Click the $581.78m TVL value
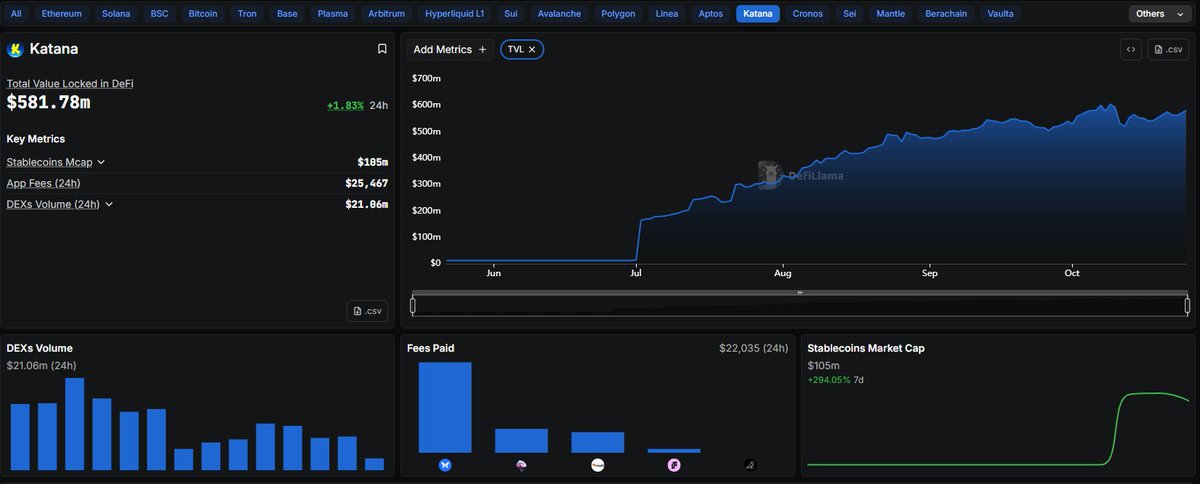The height and width of the screenshot is (484, 1200). (x=49, y=103)
